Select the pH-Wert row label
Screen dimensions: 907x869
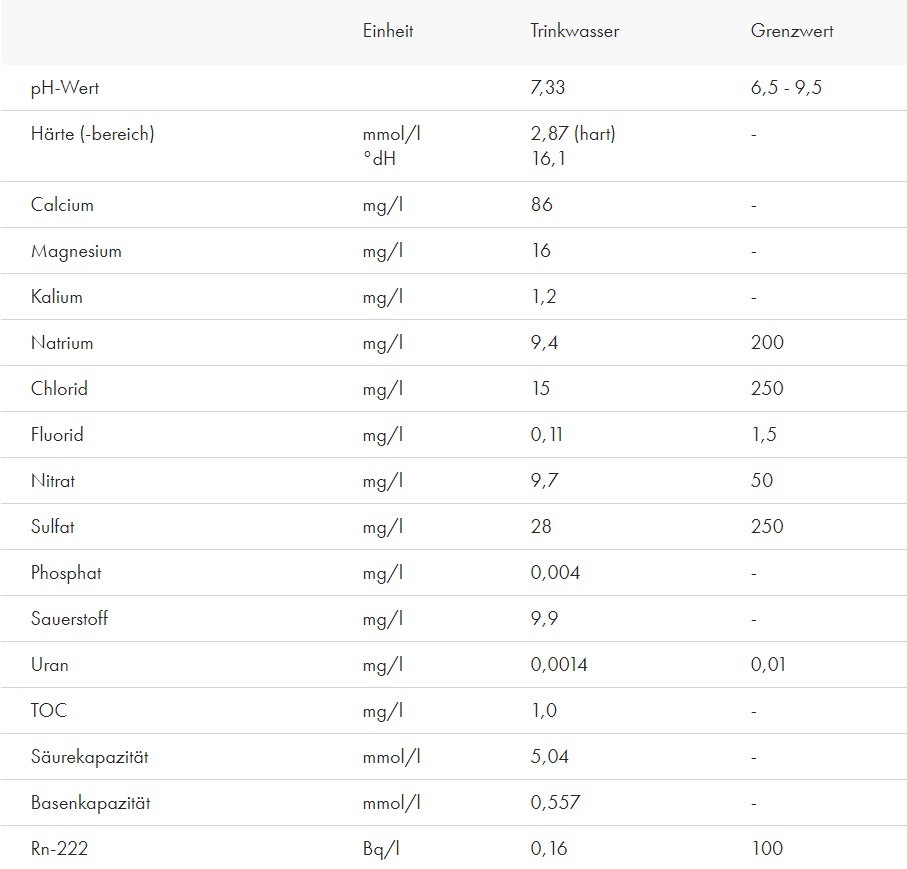[x=65, y=88]
